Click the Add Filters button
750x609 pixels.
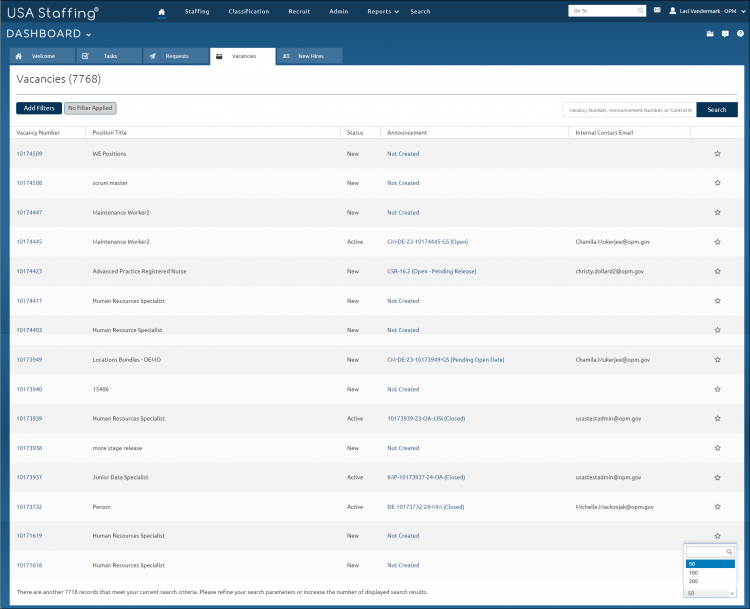(x=39, y=108)
